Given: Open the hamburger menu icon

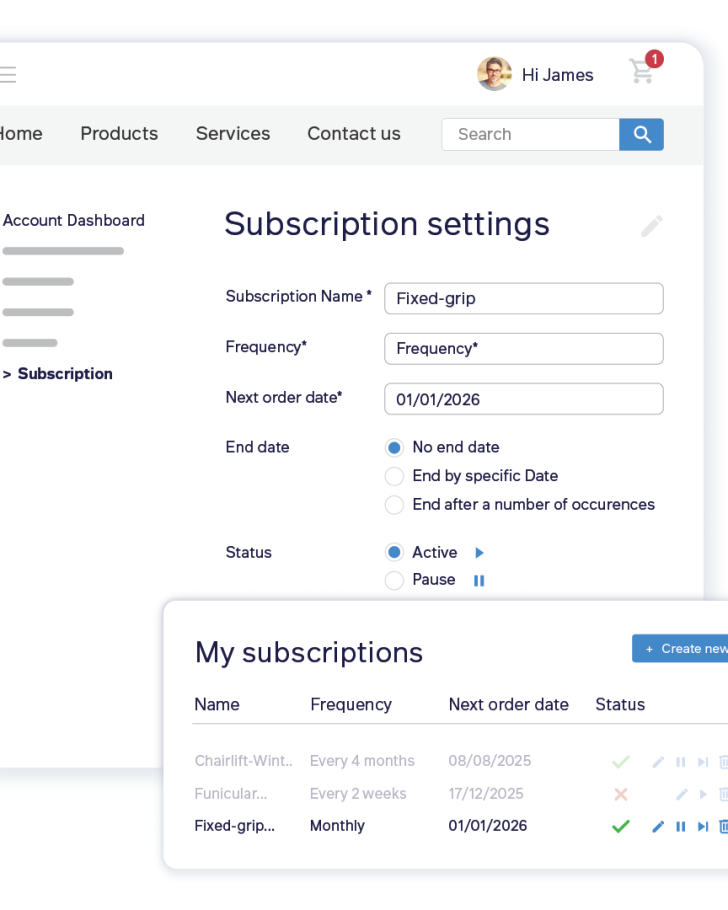Looking at the screenshot, I should [8, 75].
